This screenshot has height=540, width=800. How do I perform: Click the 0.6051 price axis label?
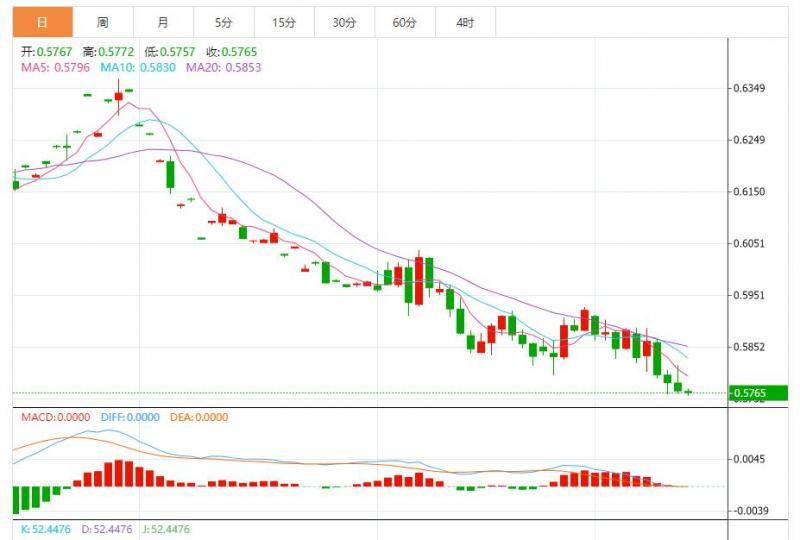749,243
